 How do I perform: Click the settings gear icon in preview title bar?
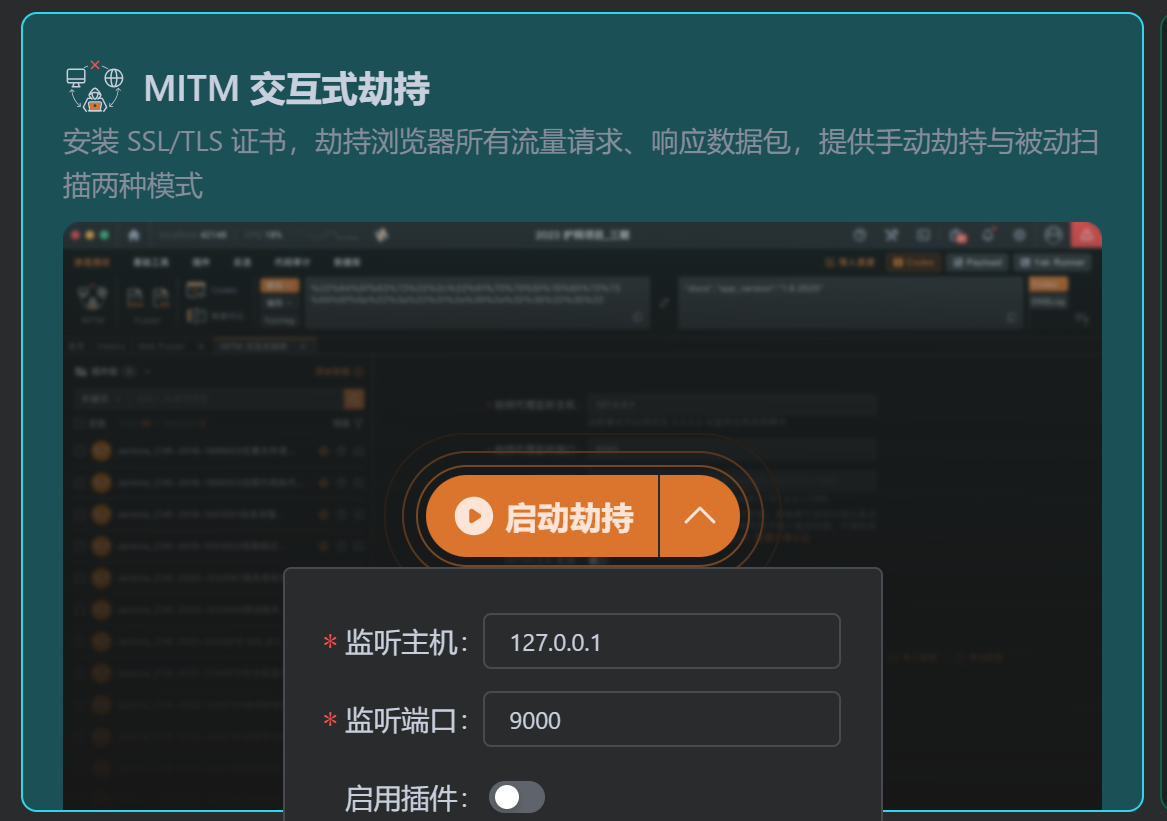pyautogui.click(x=1019, y=235)
